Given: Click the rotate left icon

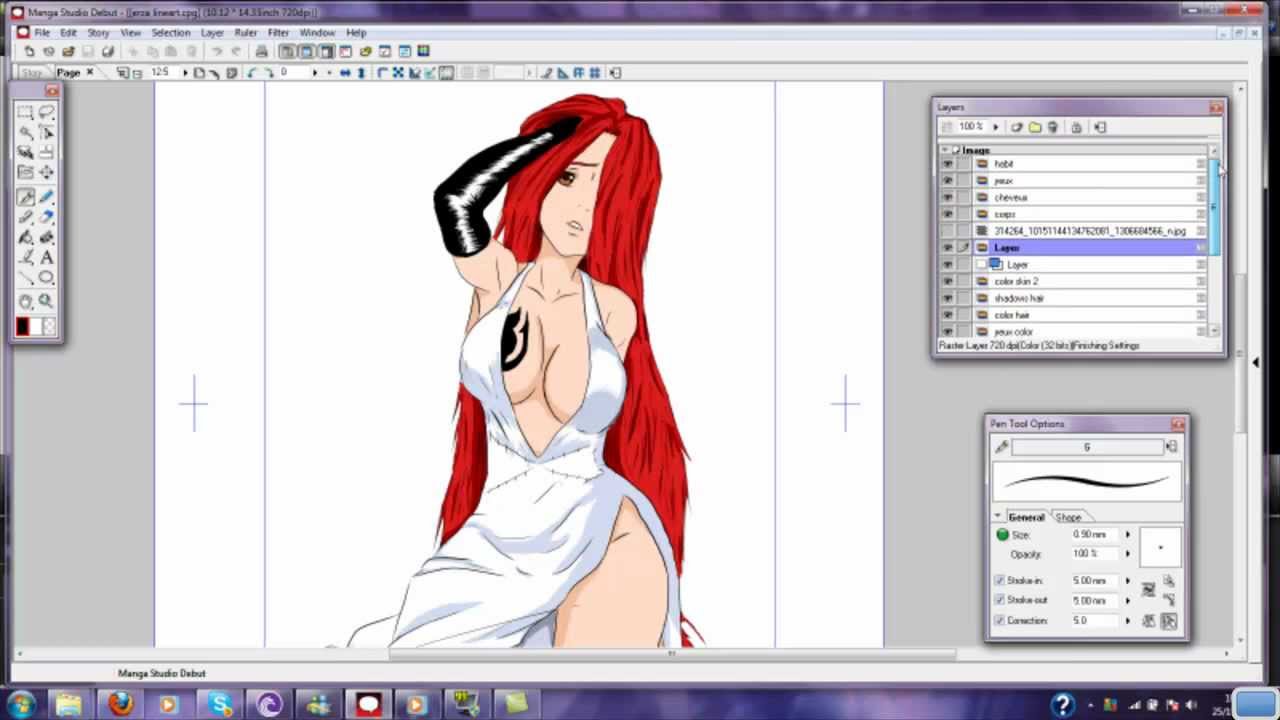Looking at the screenshot, I should (251, 72).
